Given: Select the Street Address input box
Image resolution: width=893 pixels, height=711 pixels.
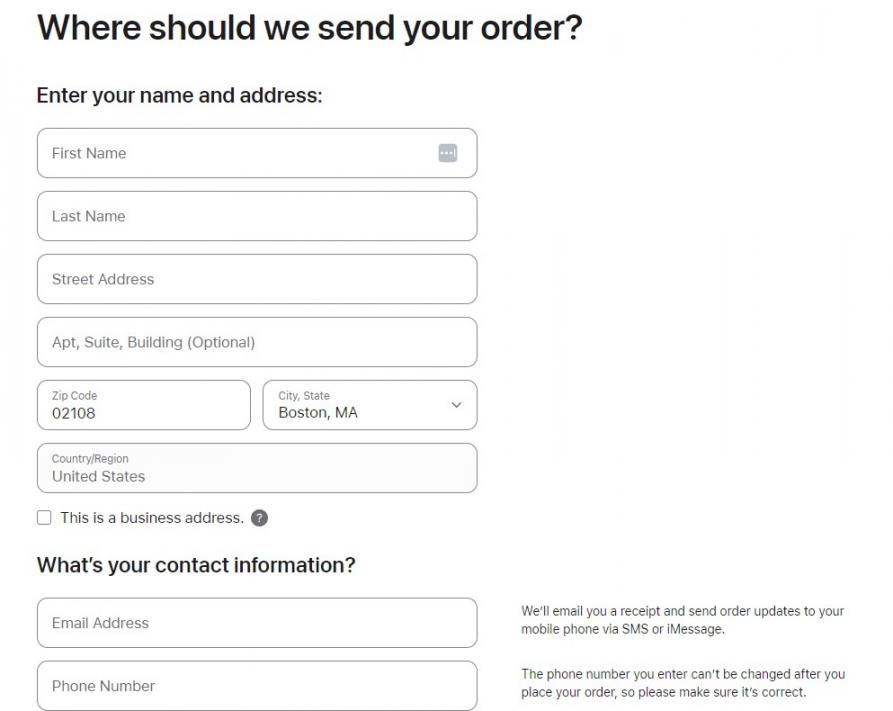Looking at the screenshot, I should (257, 279).
